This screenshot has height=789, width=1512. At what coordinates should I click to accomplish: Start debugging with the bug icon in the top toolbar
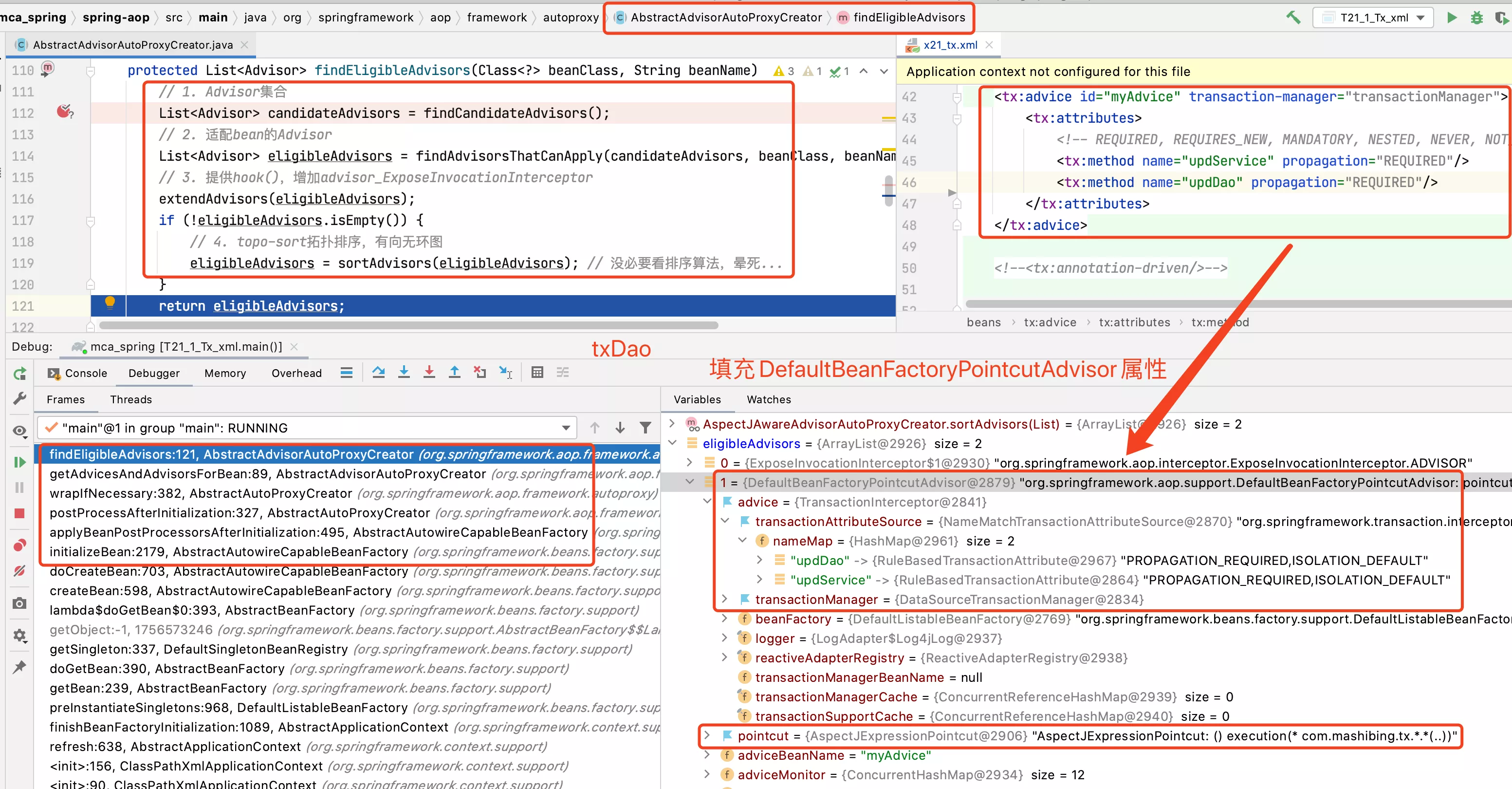click(x=1477, y=17)
